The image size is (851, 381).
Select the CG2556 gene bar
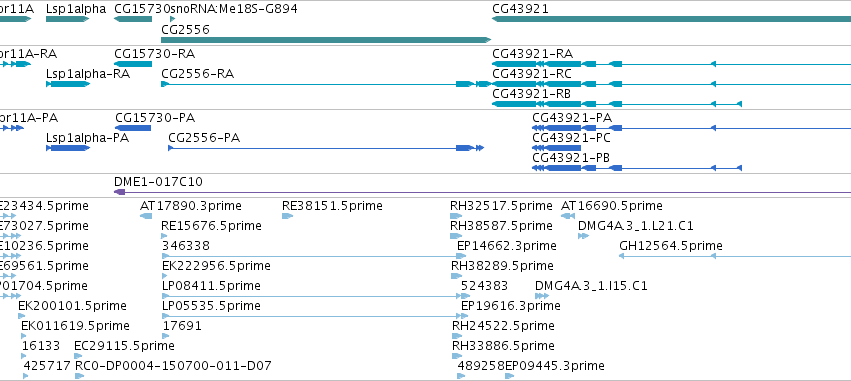(x=326, y=40)
